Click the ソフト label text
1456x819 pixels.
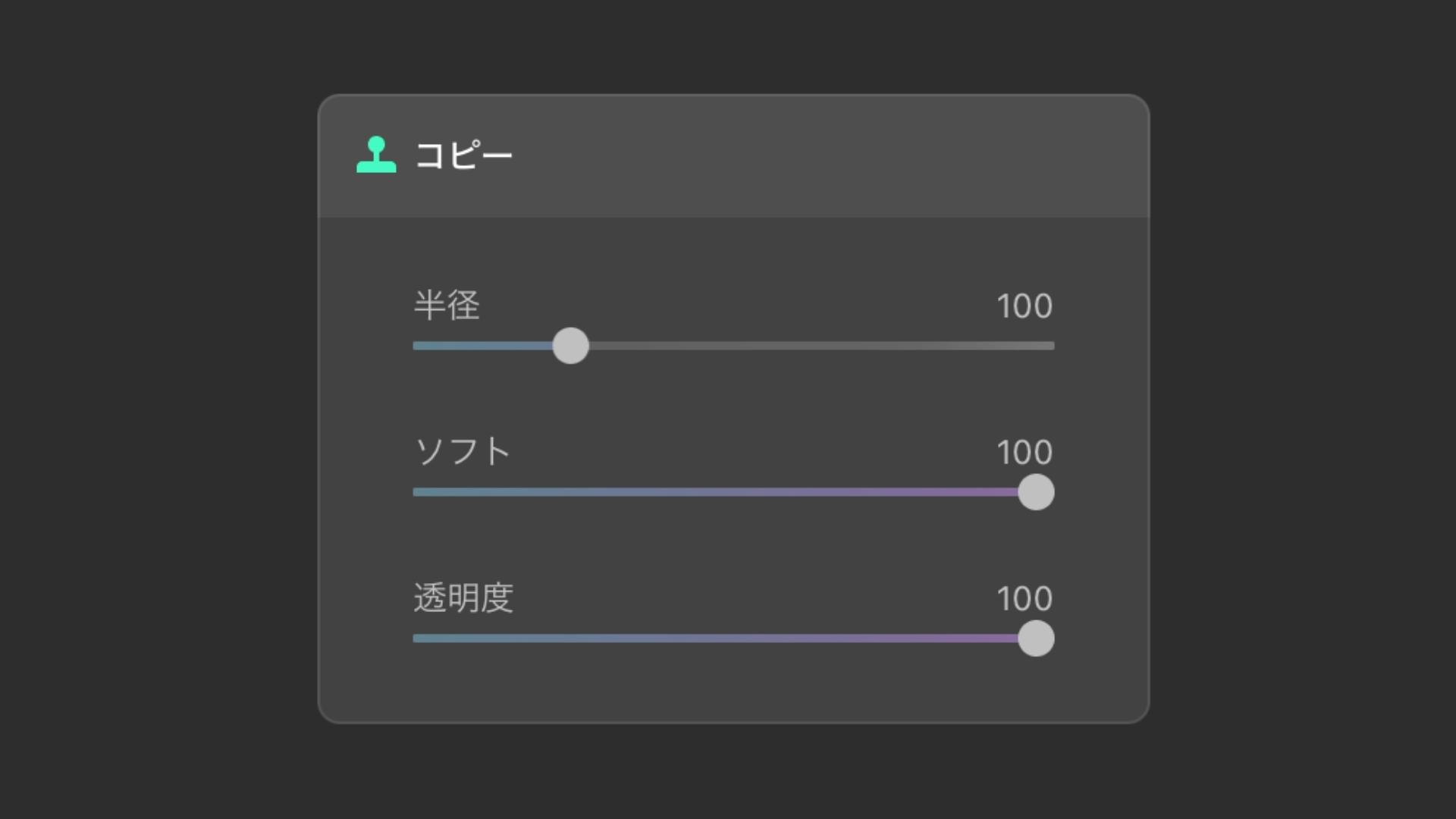(463, 452)
